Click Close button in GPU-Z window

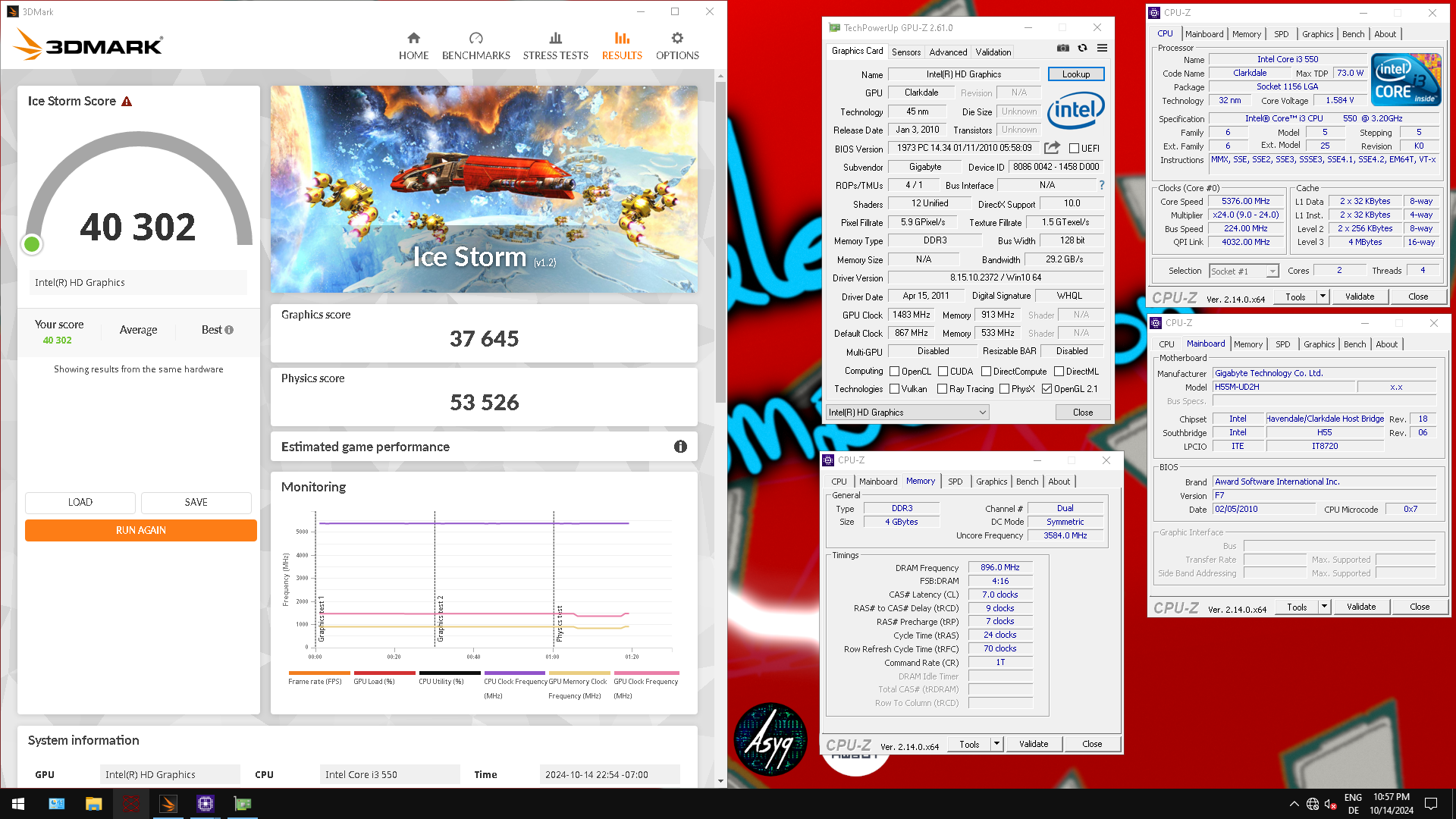1083,413
